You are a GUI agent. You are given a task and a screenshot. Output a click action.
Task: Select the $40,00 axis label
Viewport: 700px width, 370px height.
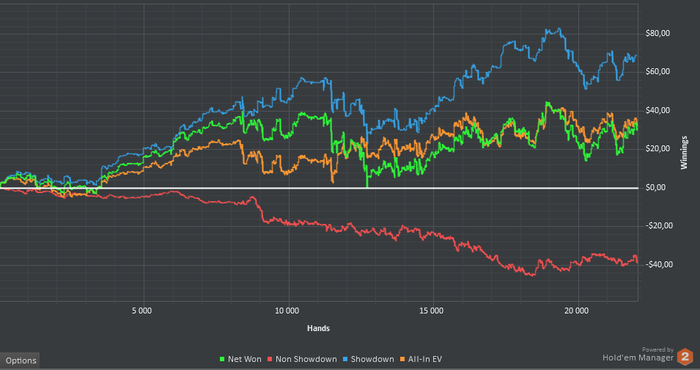pos(659,110)
